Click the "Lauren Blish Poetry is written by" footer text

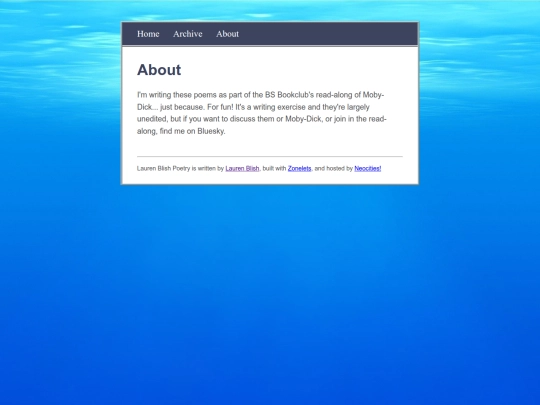point(180,168)
